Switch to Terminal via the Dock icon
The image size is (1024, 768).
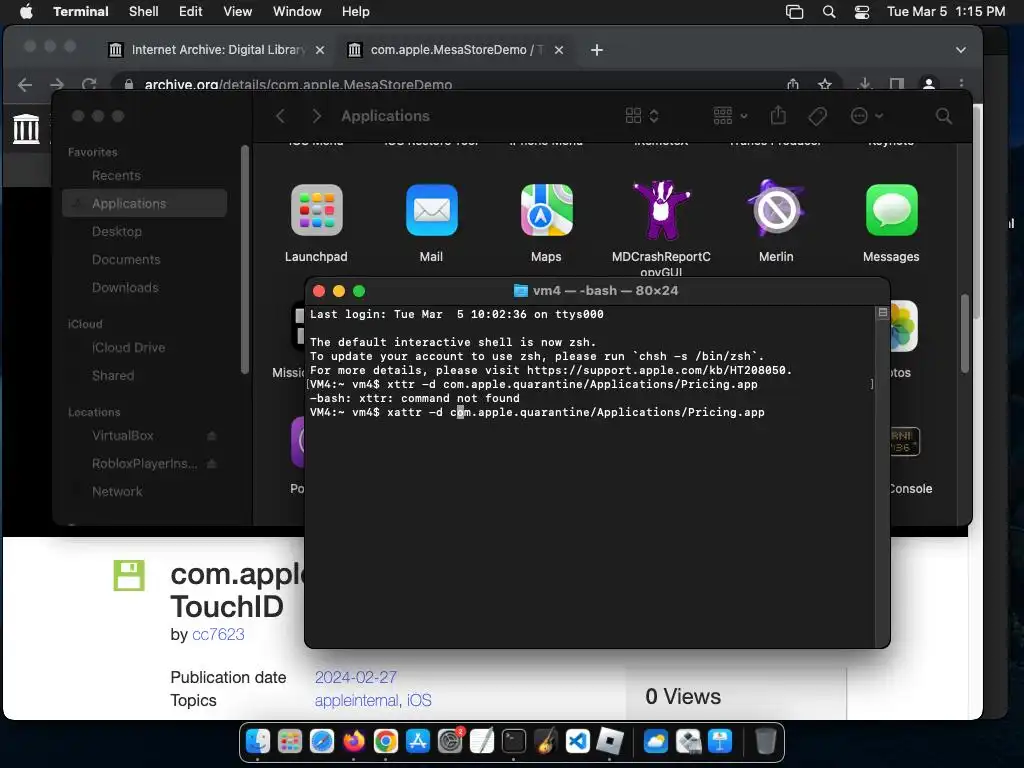(514, 741)
